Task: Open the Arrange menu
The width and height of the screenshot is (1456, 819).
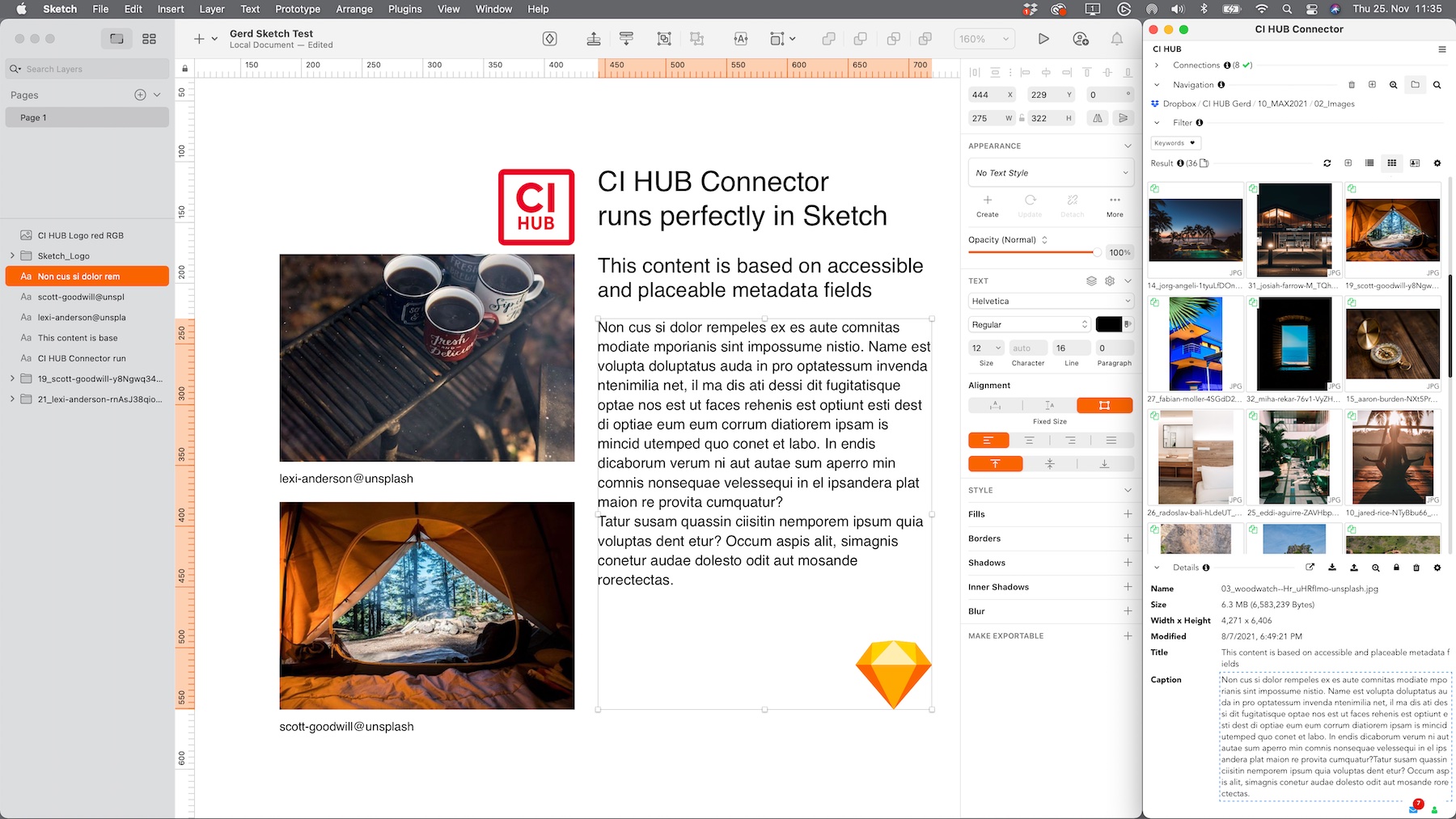Action: point(354,9)
